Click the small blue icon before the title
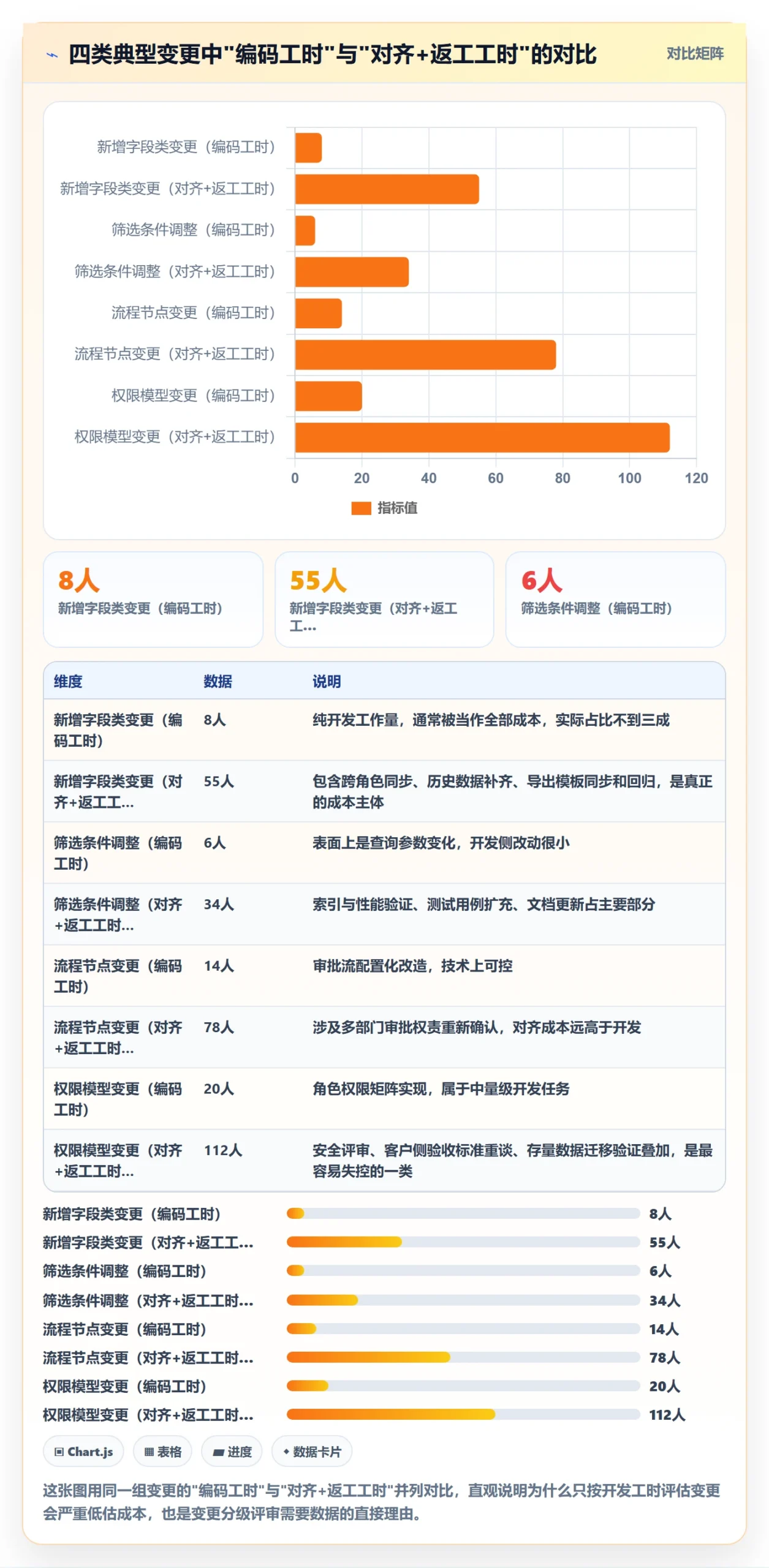769x1568 pixels. click(x=52, y=55)
